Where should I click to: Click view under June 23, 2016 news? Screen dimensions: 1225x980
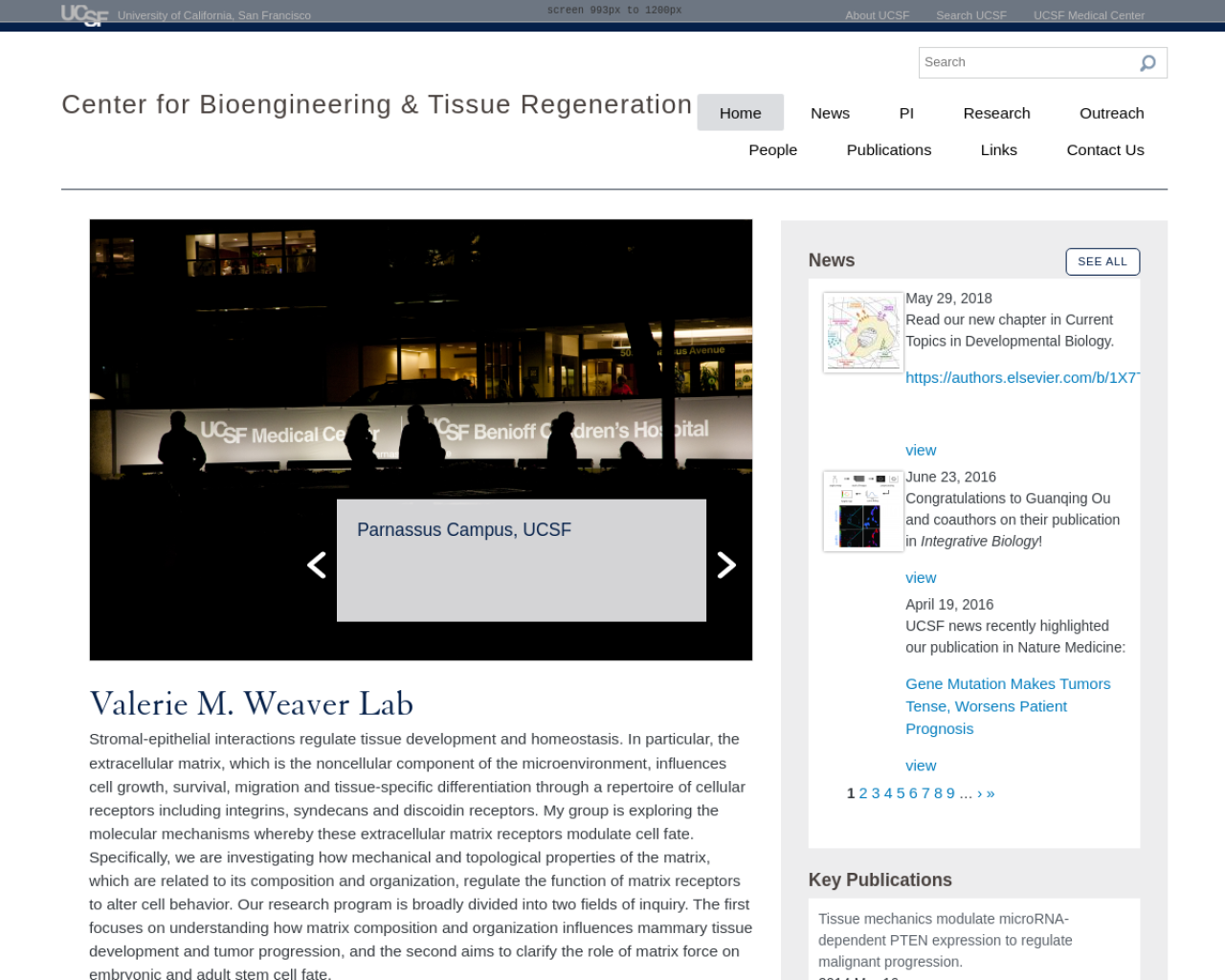click(921, 578)
